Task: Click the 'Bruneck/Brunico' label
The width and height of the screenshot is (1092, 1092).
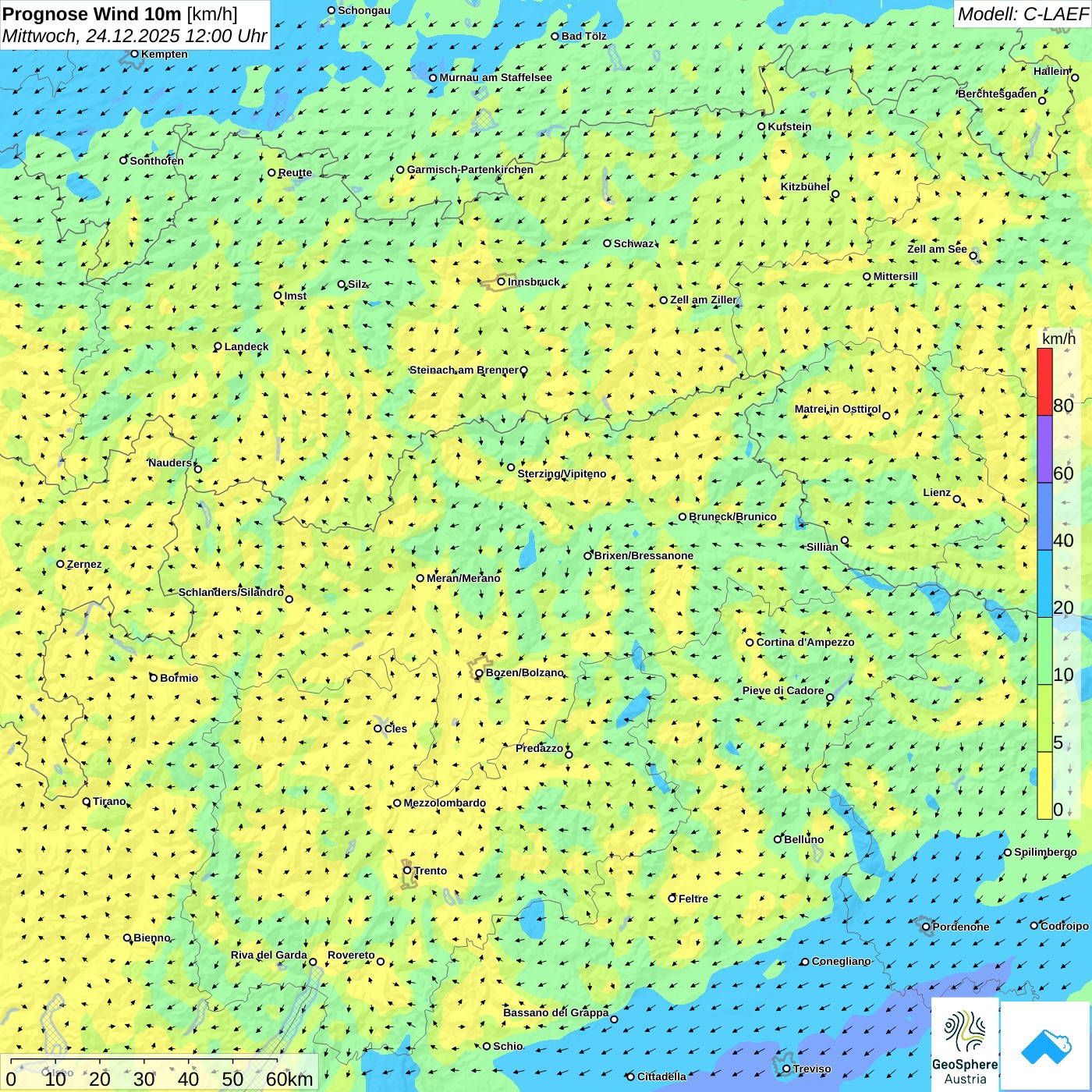Action: coord(733,516)
